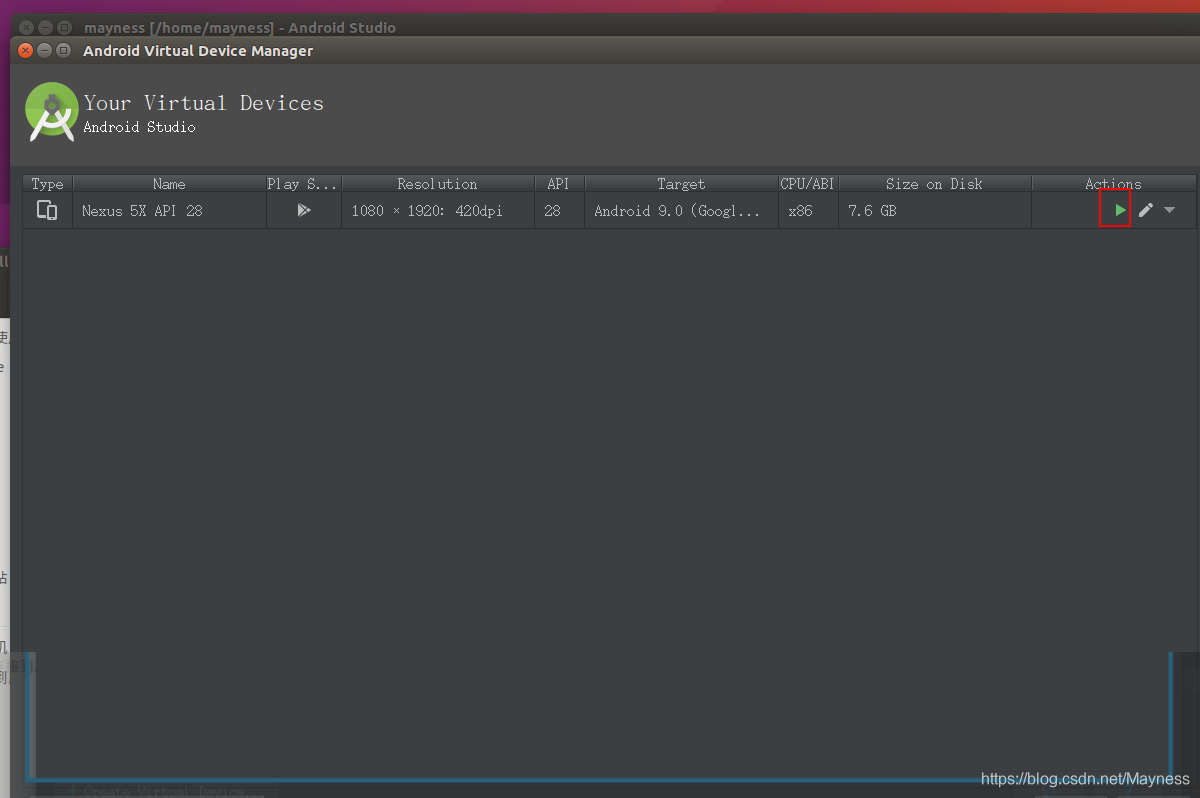The width and height of the screenshot is (1200, 798).
Task: Open more actions dropdown for Nexus 5X
Action: tap(1169, 210)
